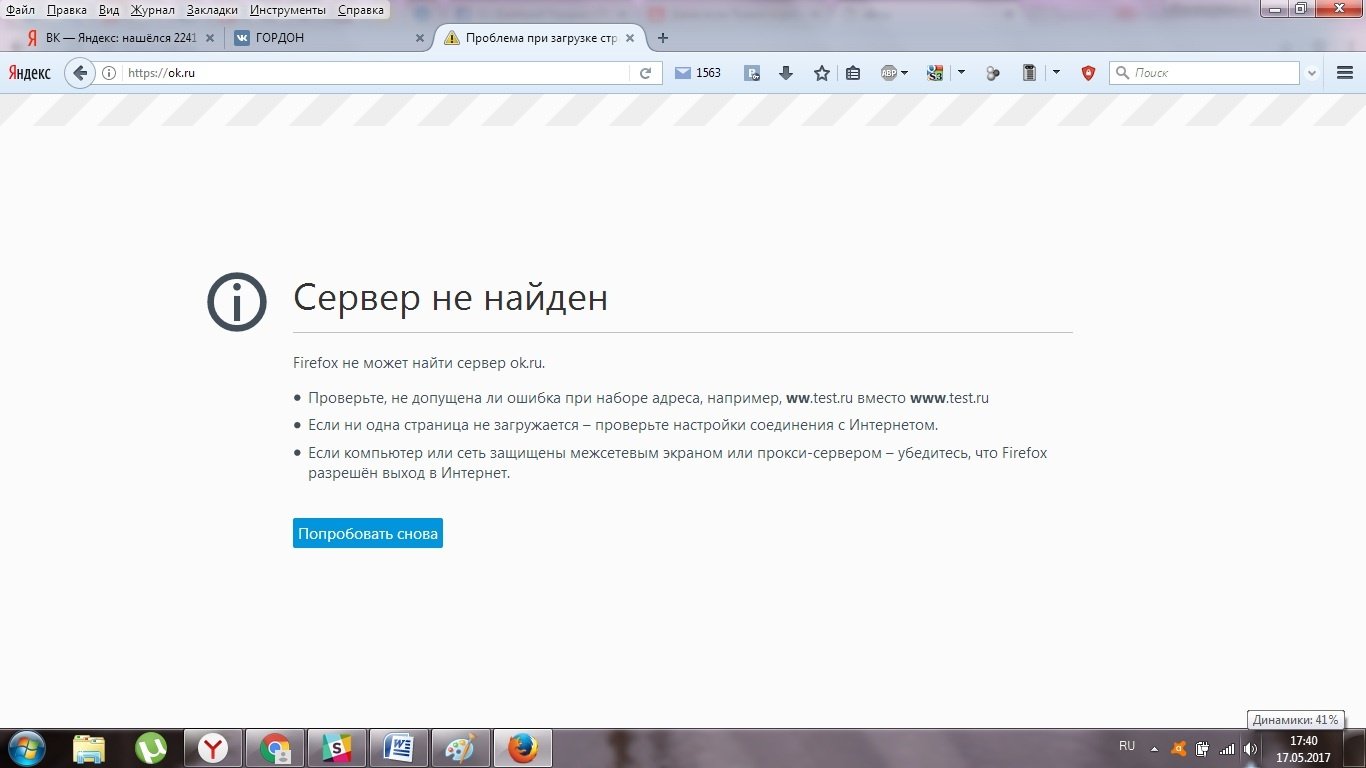Open the Downloads arrow icon
The height and width of the screenshot is (768, 1366).
786,73
